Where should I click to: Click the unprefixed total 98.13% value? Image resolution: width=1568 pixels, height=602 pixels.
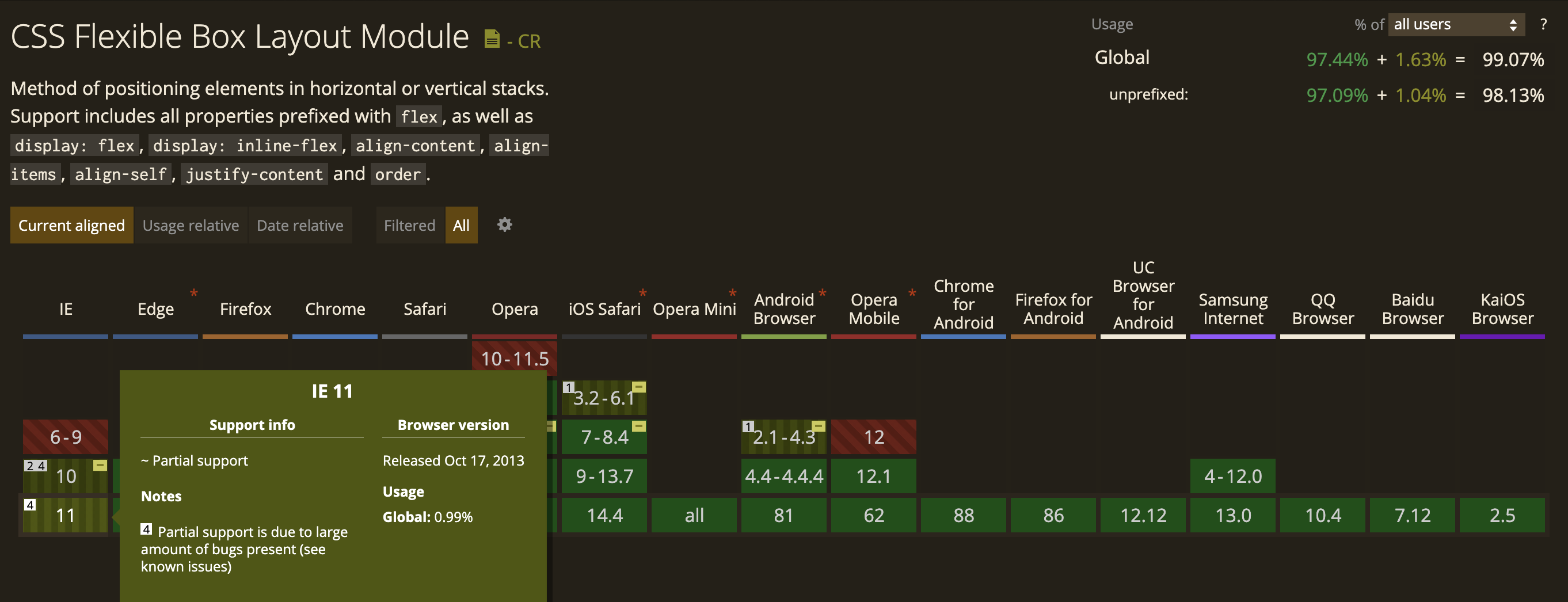tap(1513, 96)
